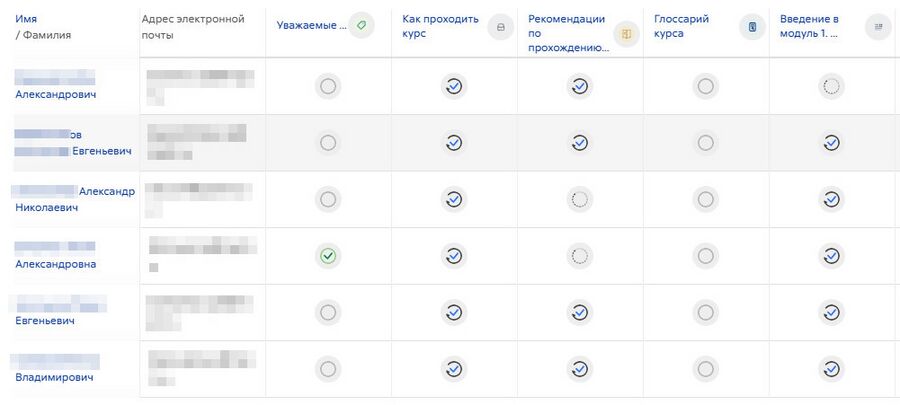Toggle Уважаемые completion circle for Владимирович row
The image size is (900, 405).
(328, 369)
